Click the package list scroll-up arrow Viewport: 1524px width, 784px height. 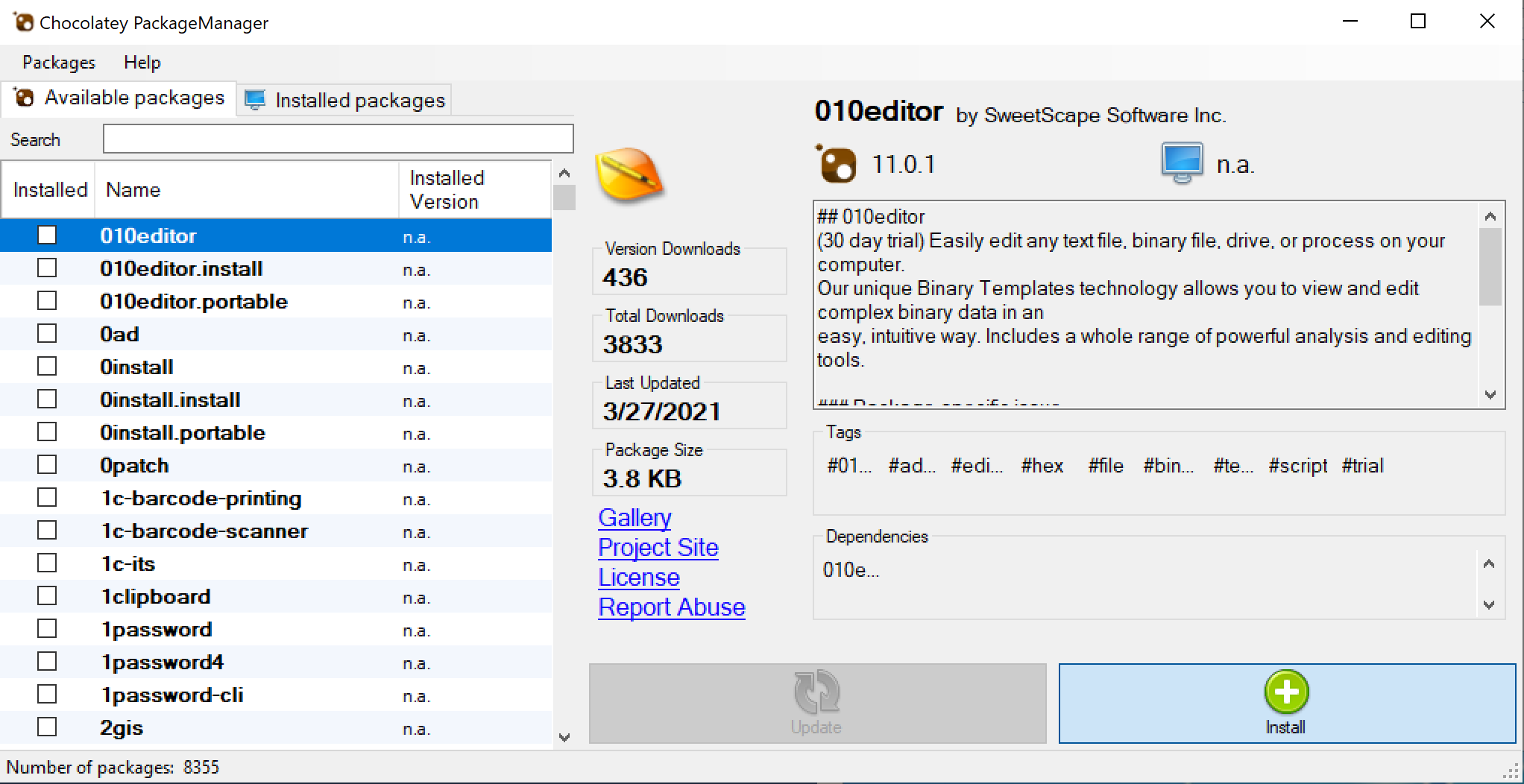564,173
